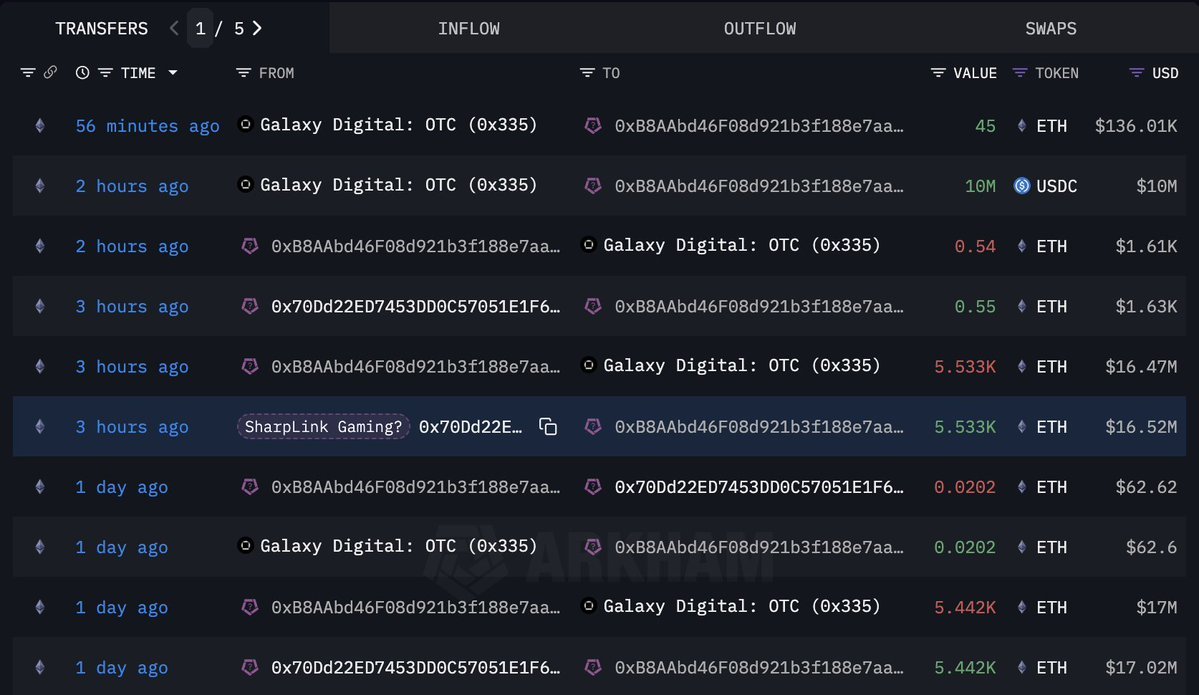This screenshot has height=695, width=1199.
Task: Expand the TIME sort dropdown arrow
Action: [x=172, y=73]
